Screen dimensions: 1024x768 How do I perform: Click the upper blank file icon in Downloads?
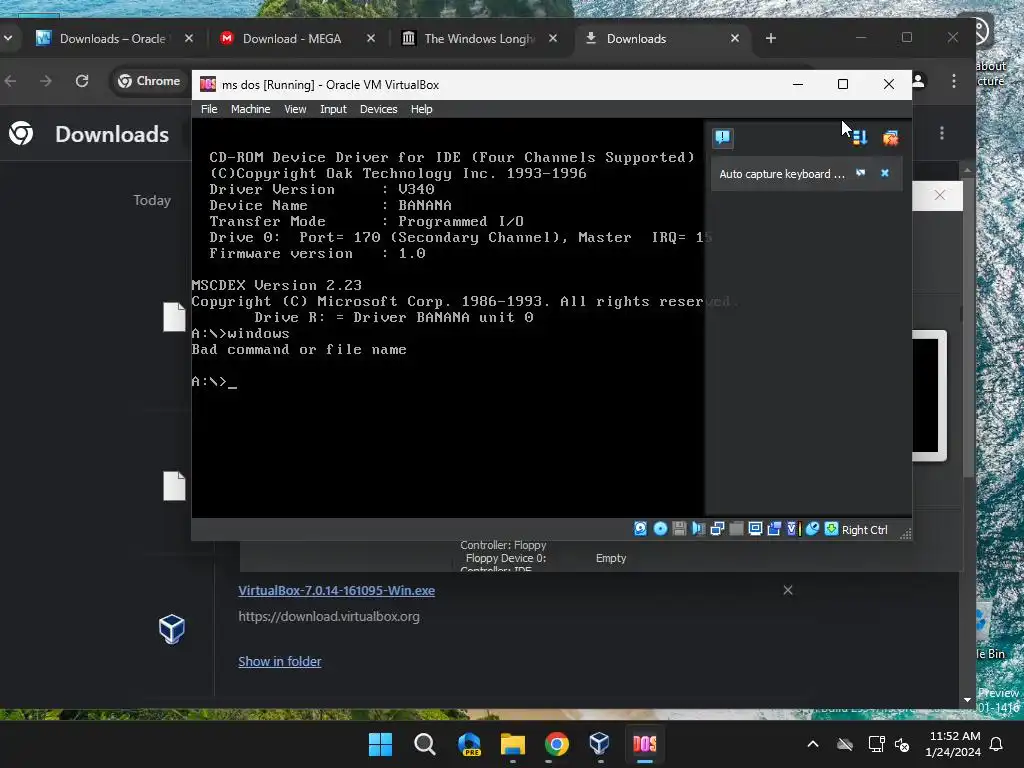174,317
